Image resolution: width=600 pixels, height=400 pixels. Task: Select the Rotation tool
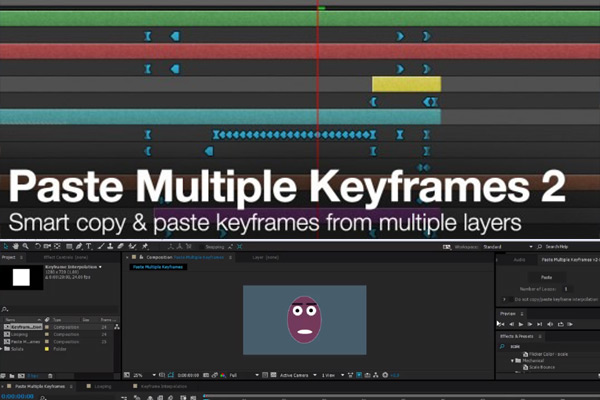point(38,247)
